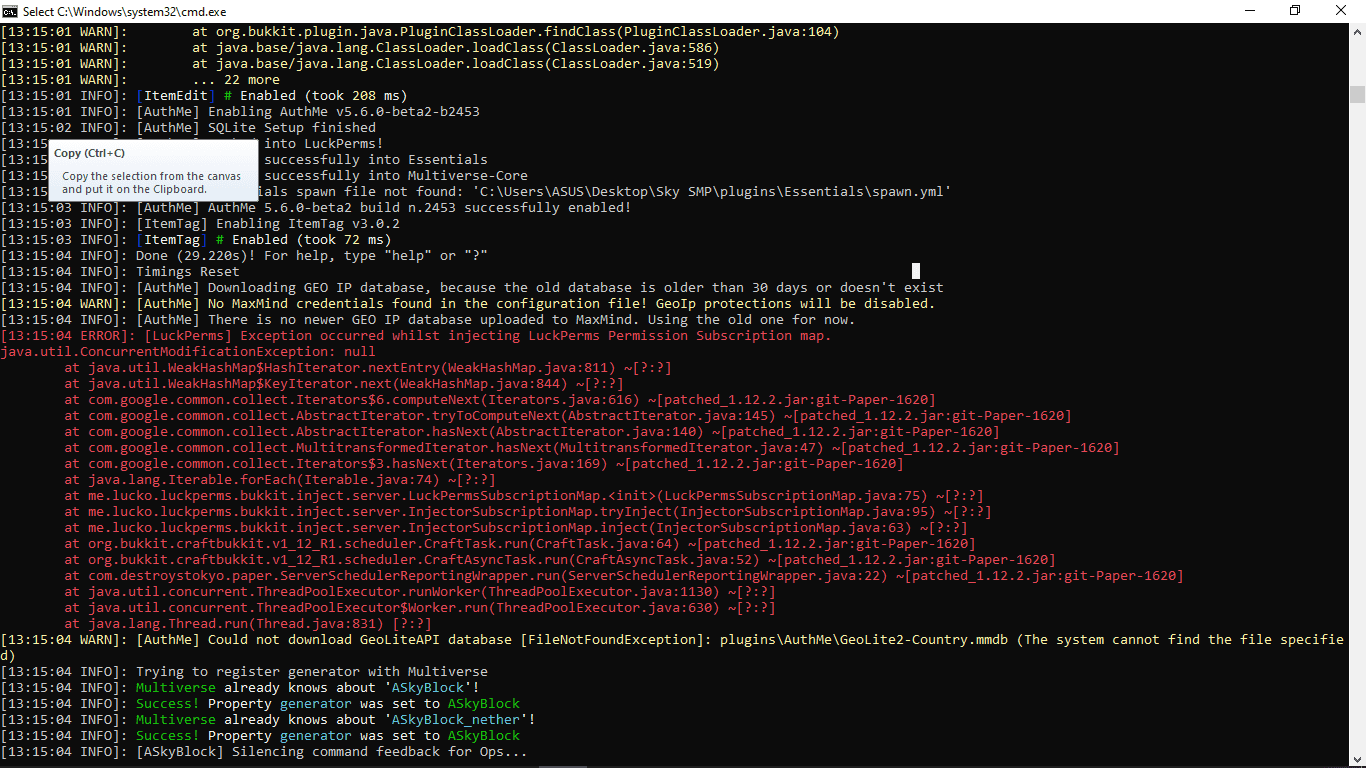Click the LuckPerms 'Exception occurred whilst injecting' error

[x=416, y=336]
